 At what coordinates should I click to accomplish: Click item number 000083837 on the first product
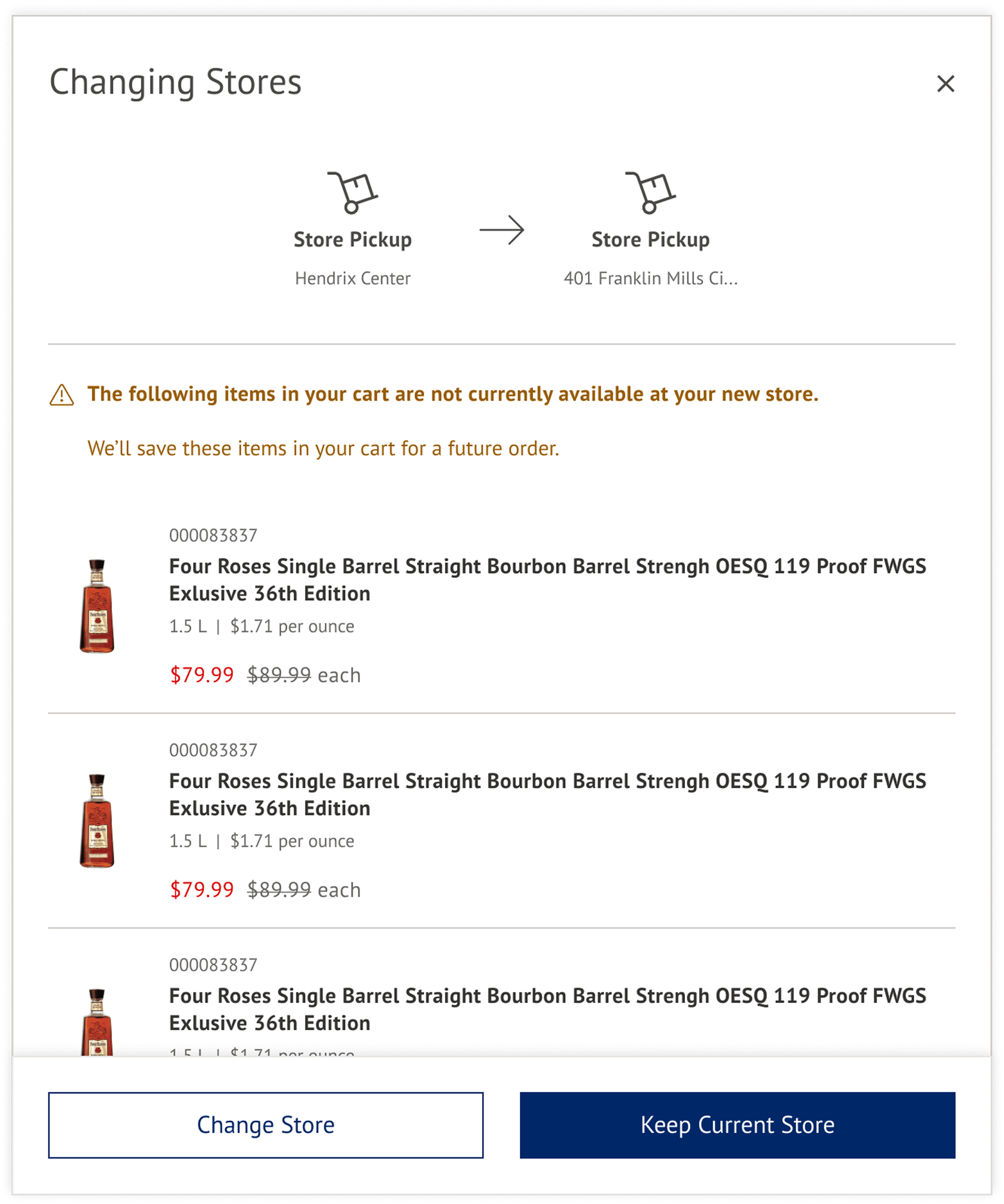(213, 535)
